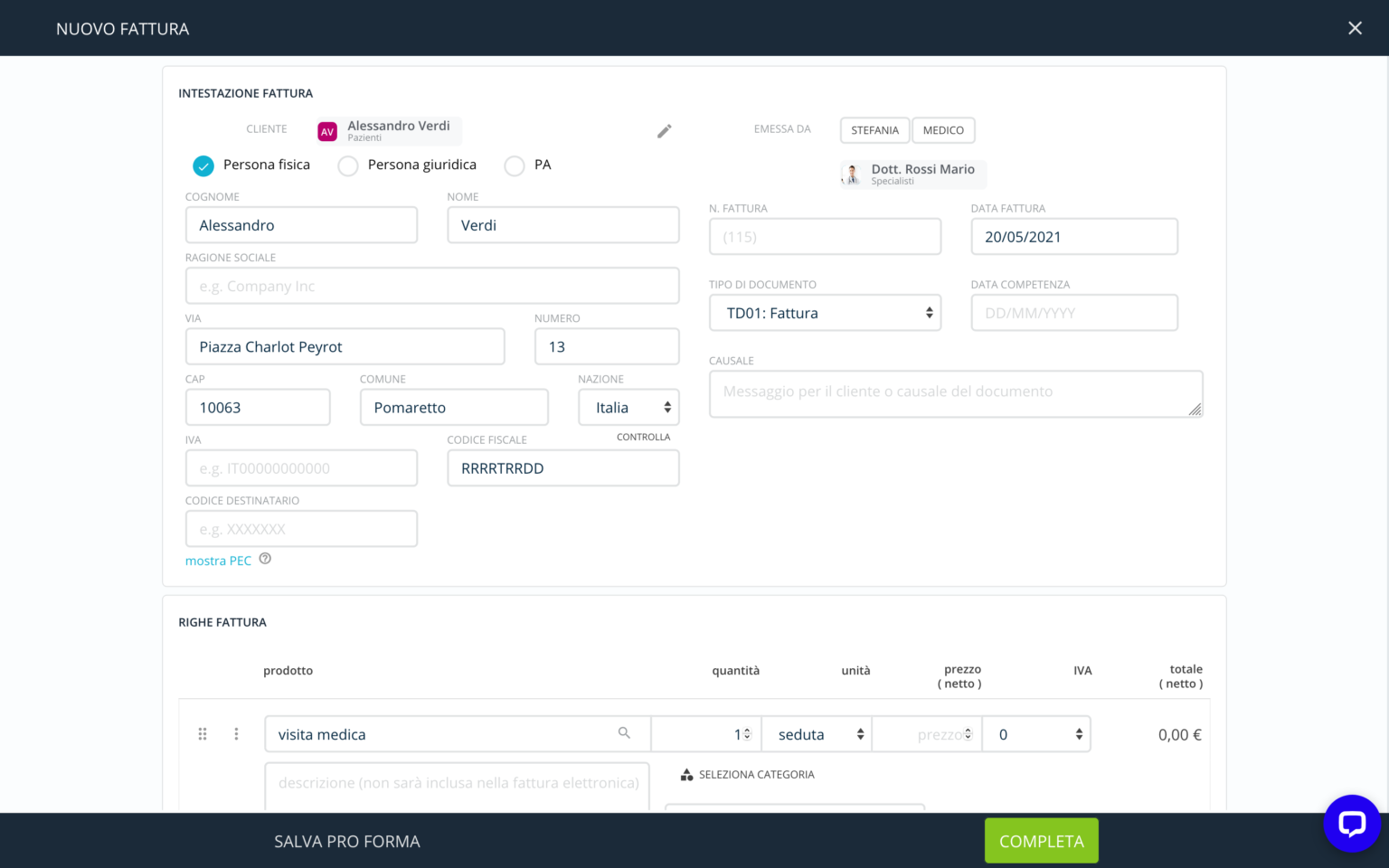Click the magnifier icon in the product field
This screenshot has height=868, width=1389.
624,733
